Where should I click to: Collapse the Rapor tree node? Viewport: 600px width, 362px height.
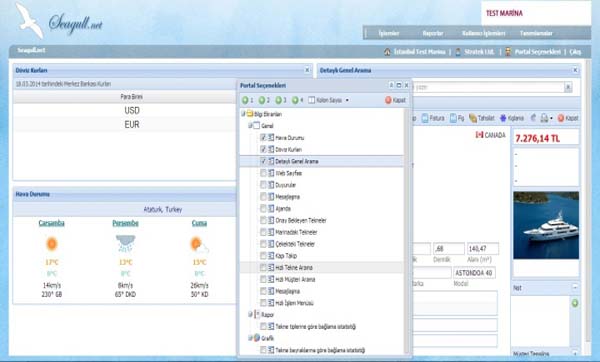250,315
